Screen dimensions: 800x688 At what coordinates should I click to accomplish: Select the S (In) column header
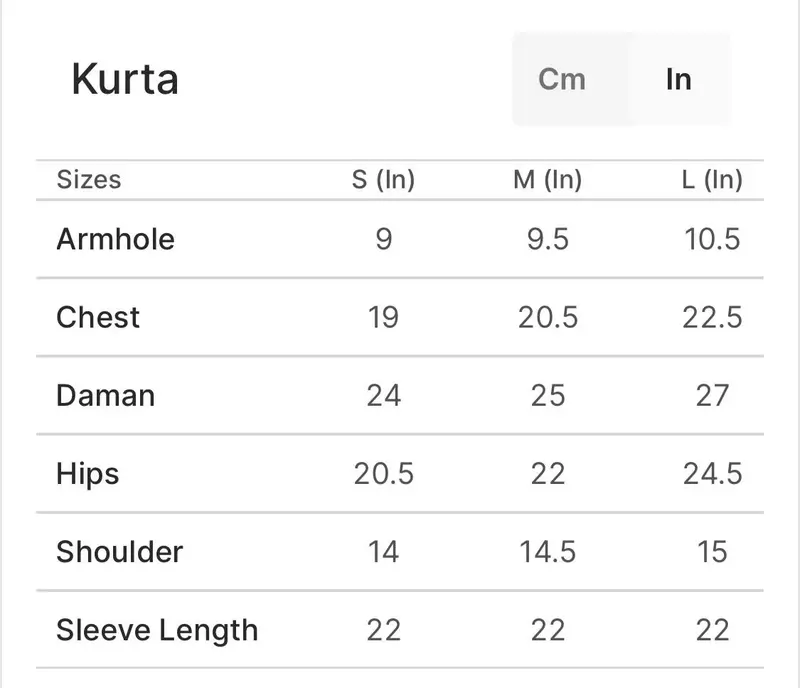click(x=383, y=180)
